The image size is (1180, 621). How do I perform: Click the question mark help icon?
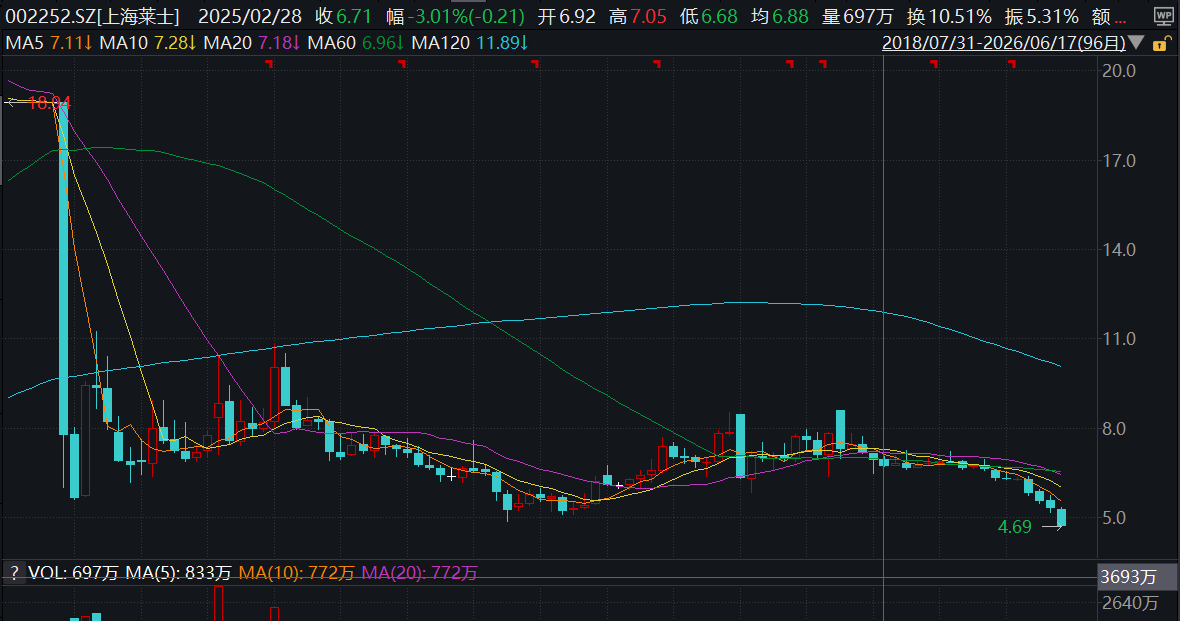click(x=14, y=574)
